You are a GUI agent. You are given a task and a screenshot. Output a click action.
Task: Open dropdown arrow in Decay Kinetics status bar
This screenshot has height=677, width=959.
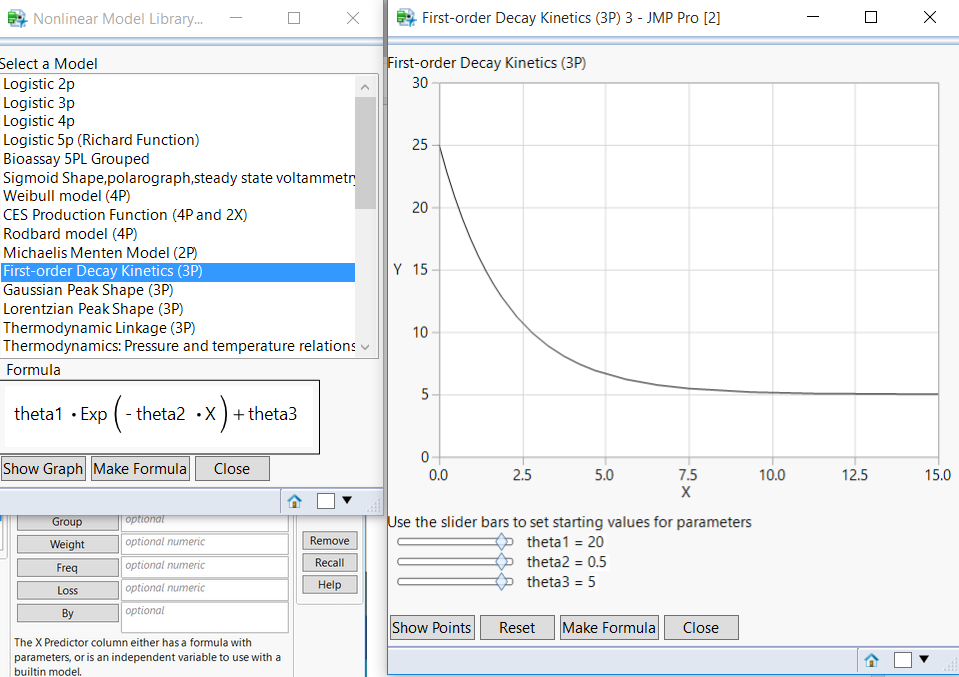(924, 659)
